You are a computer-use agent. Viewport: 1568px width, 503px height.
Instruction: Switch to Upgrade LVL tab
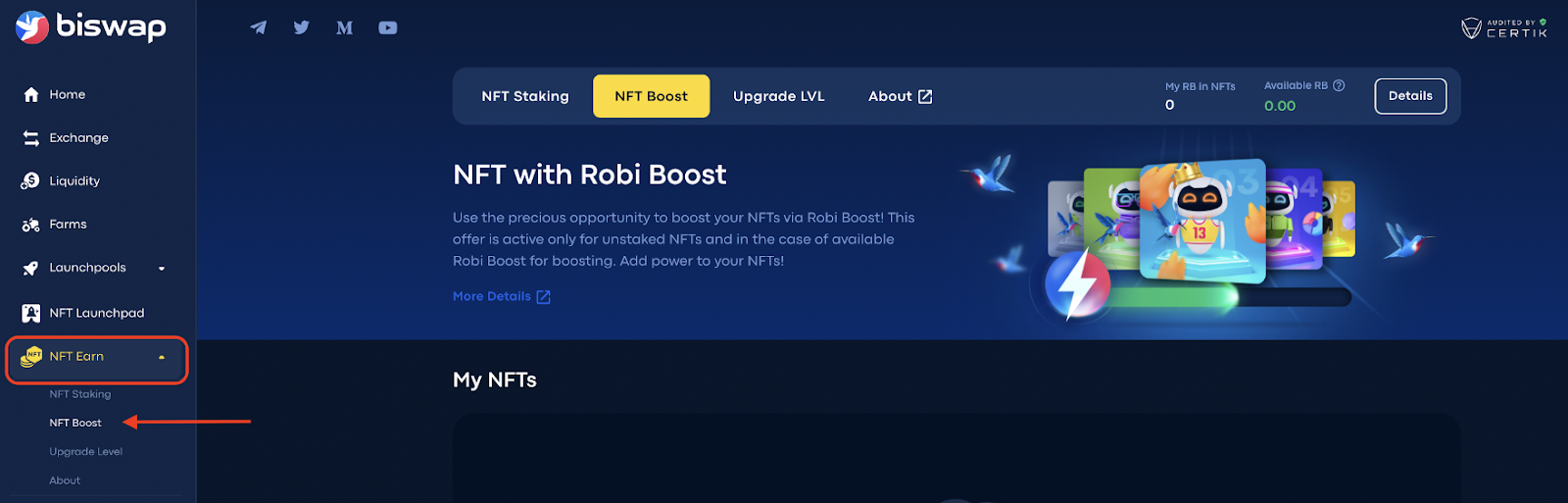(779, 96)
